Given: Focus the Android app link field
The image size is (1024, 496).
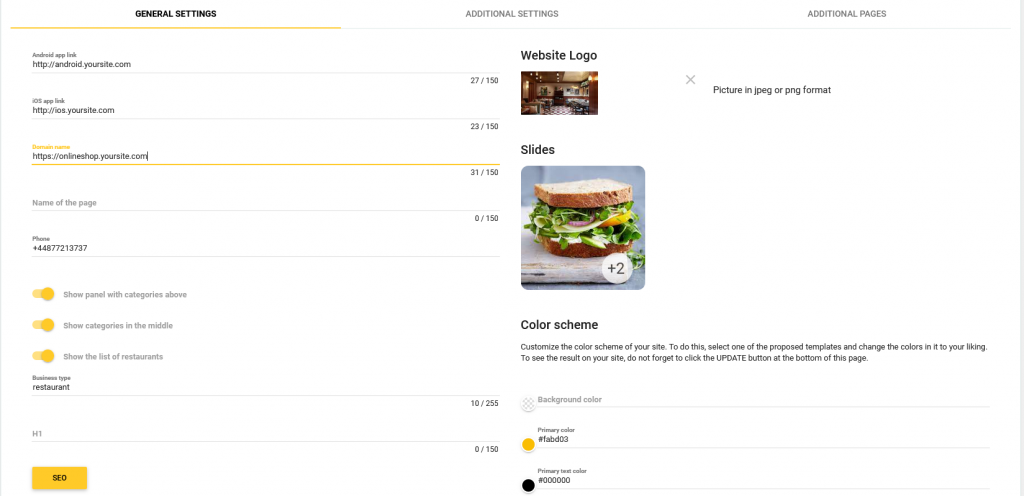Looking at the screenshot, I should coord(265,64).
